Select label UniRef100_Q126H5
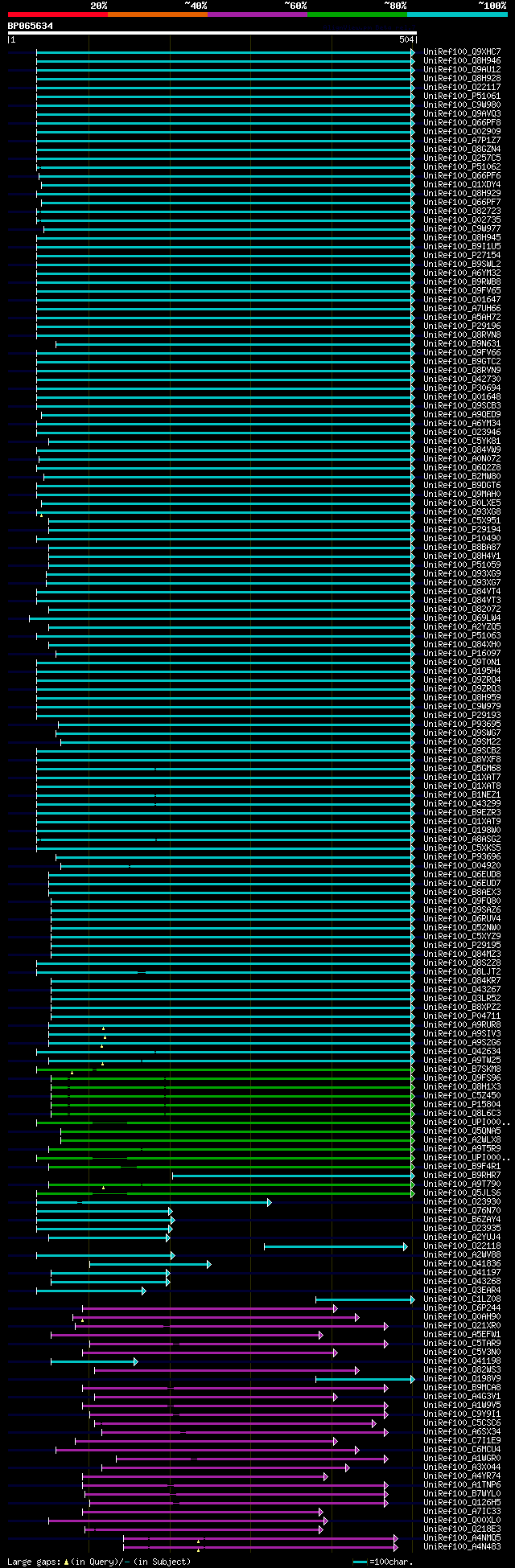 coord(462,1503)
